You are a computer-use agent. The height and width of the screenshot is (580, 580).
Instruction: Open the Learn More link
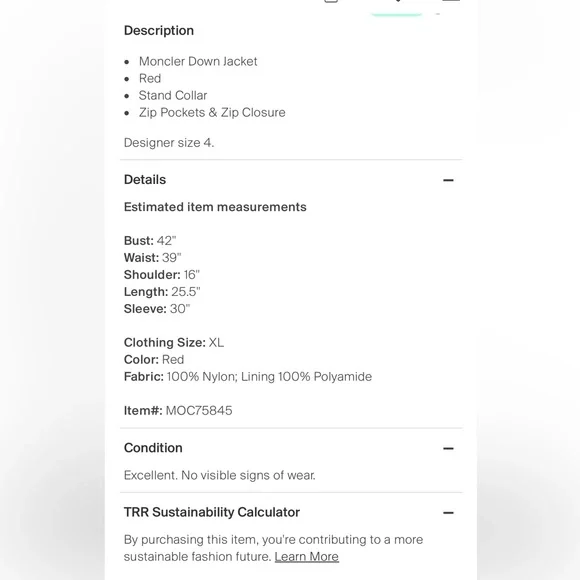click(306, 556)
